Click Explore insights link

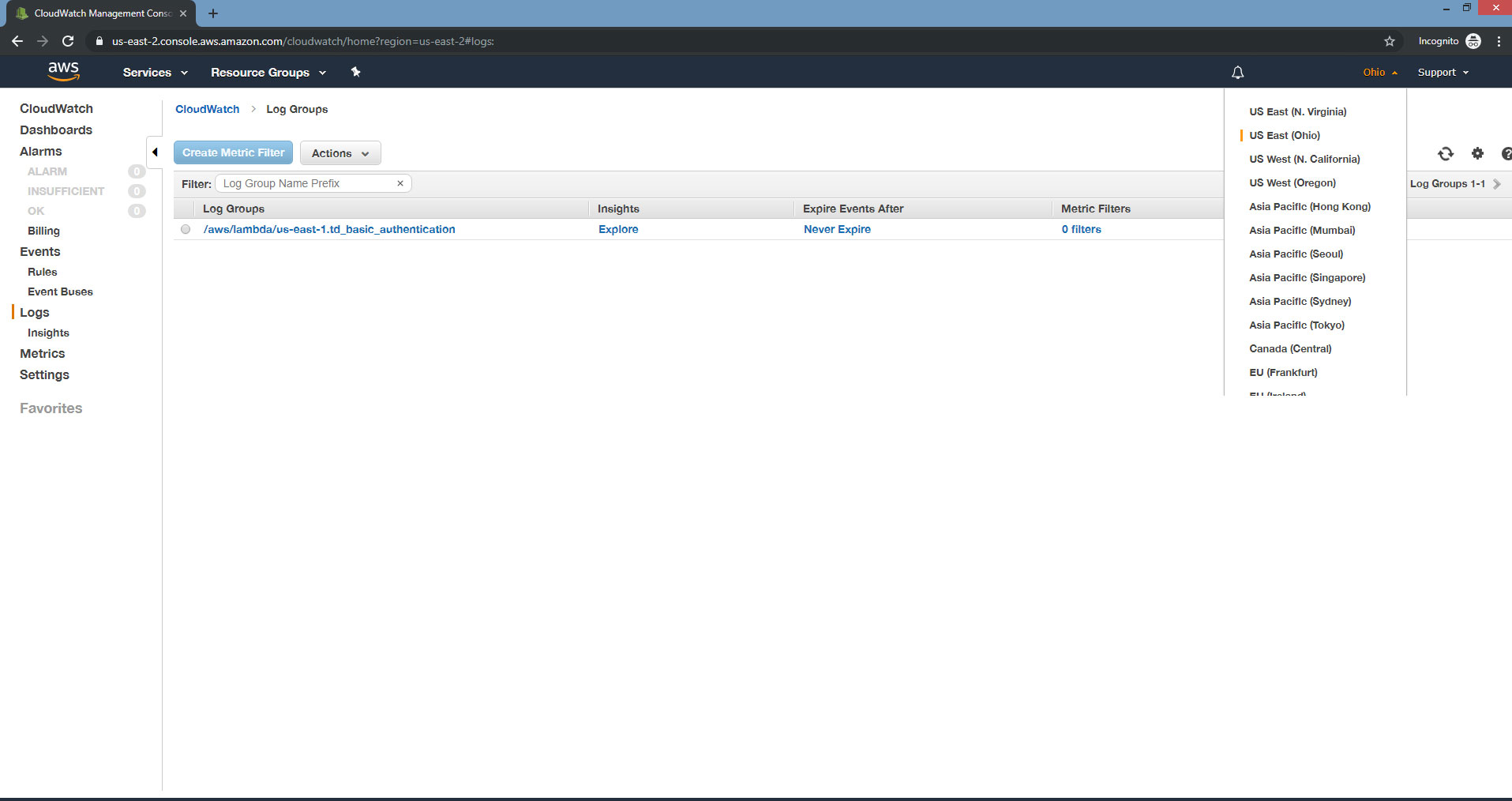618,229
